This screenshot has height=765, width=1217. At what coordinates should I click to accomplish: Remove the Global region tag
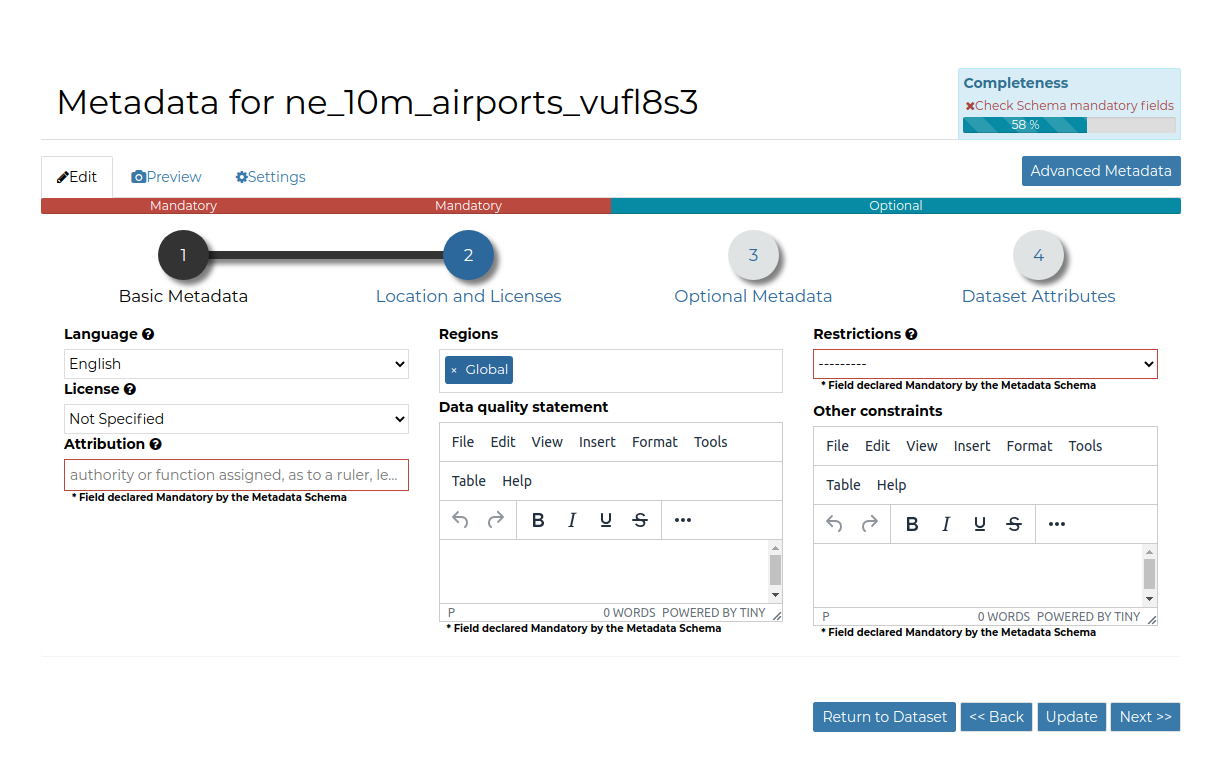pyautogui.click(x=455, y=369)
